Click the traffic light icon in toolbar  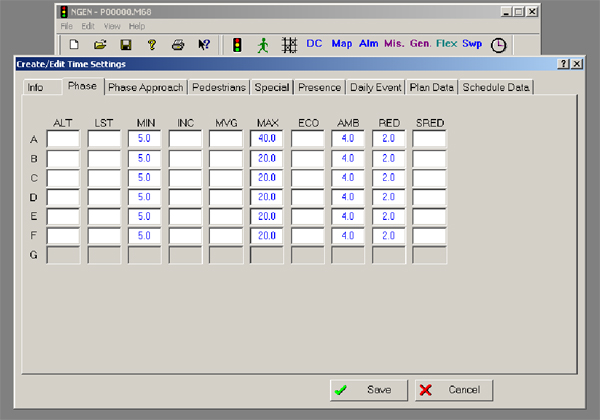pos(237,45)
